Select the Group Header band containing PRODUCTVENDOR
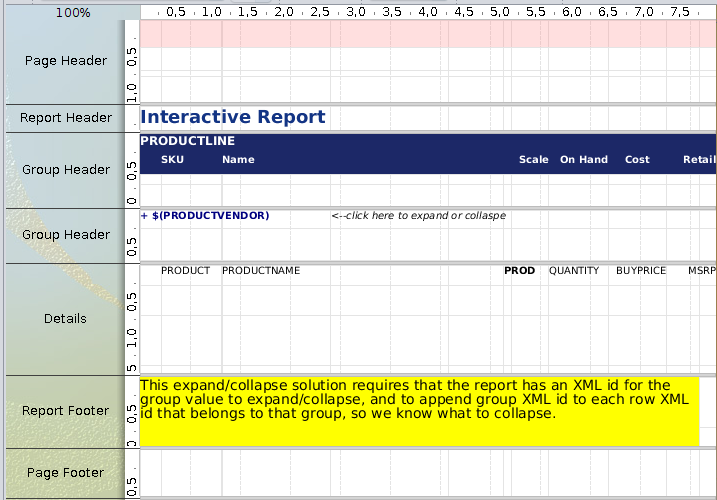The width and height of the screenshot is (717, 500). [65, 234]
